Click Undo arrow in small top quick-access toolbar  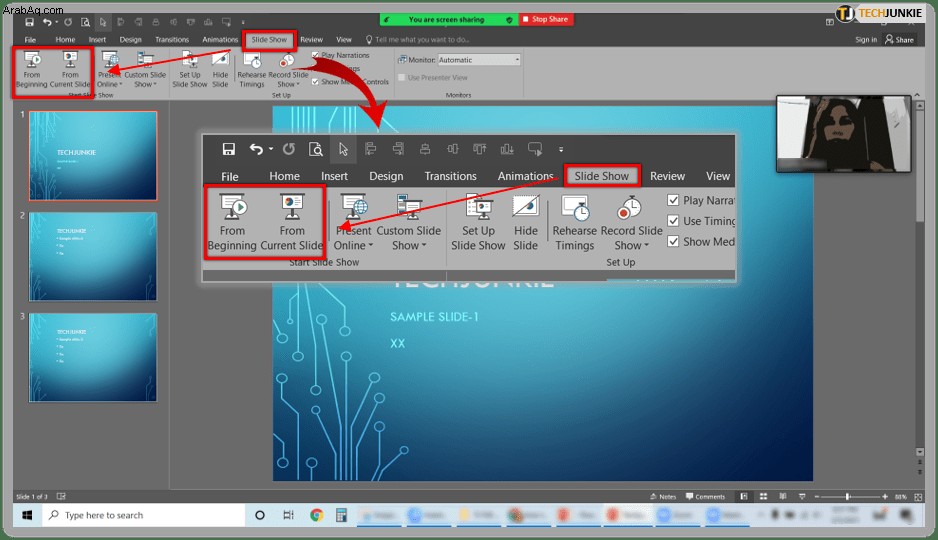point(47,22)
